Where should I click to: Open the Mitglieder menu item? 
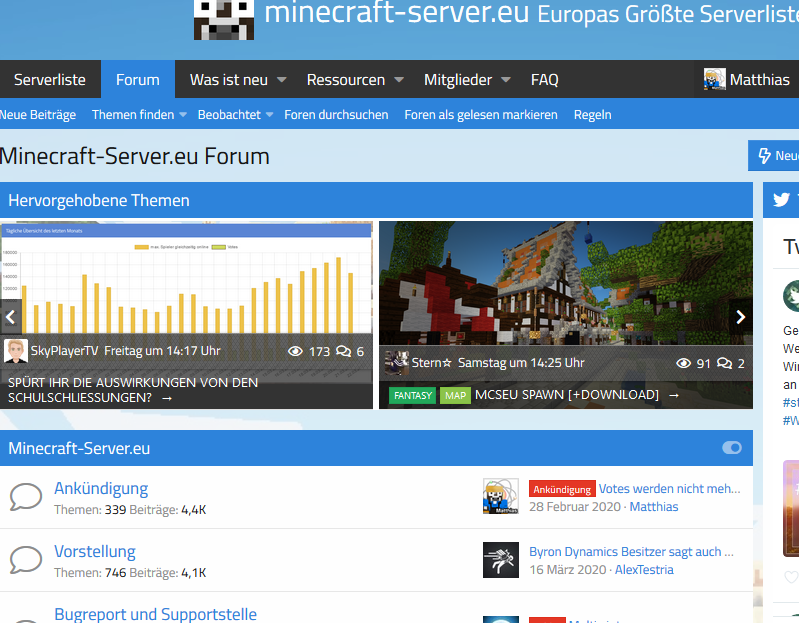(x=458, y=79)
